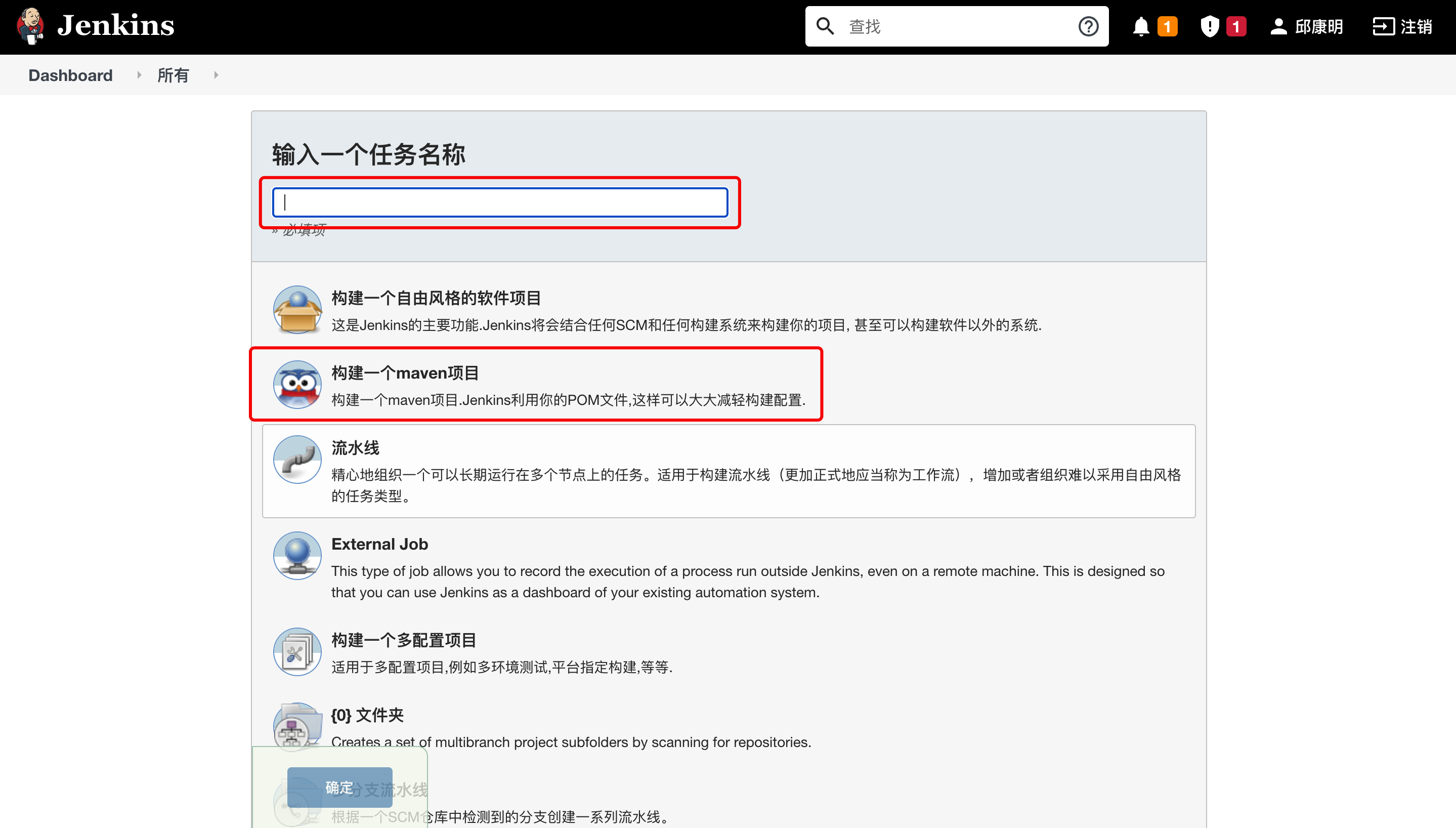Choose the multi-configuration project icon
The width and height of the screenshot is (1456, 828).
[297, 652]
